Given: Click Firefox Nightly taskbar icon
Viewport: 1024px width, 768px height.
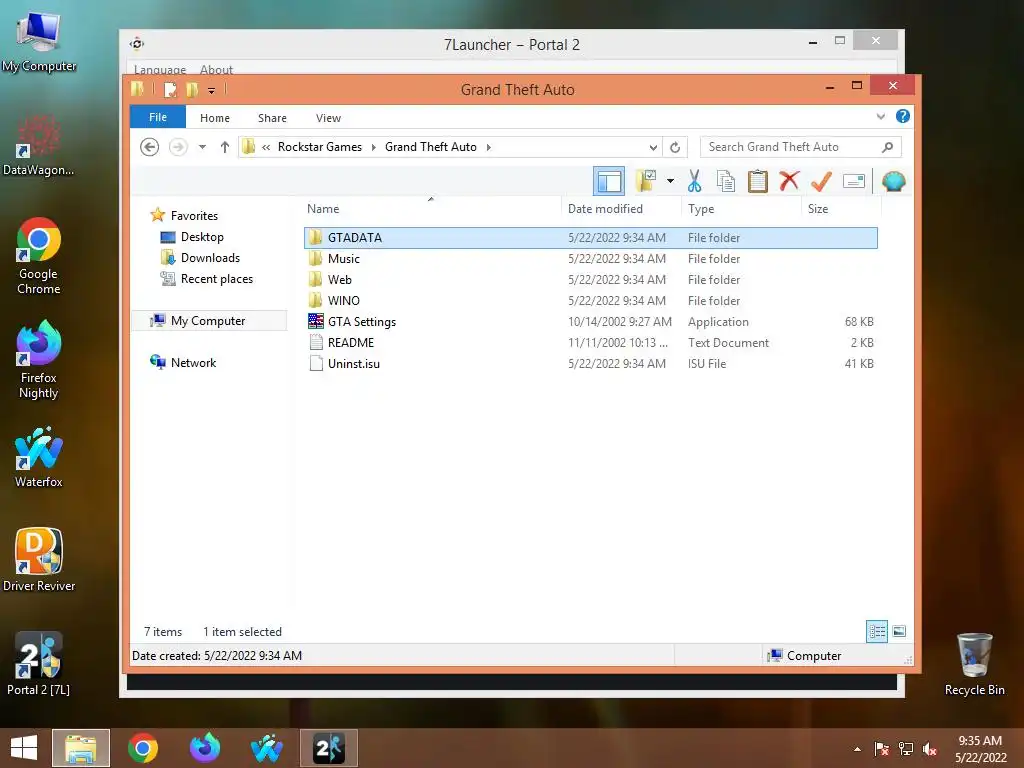Looking at the screenshot, I should 204,748.
